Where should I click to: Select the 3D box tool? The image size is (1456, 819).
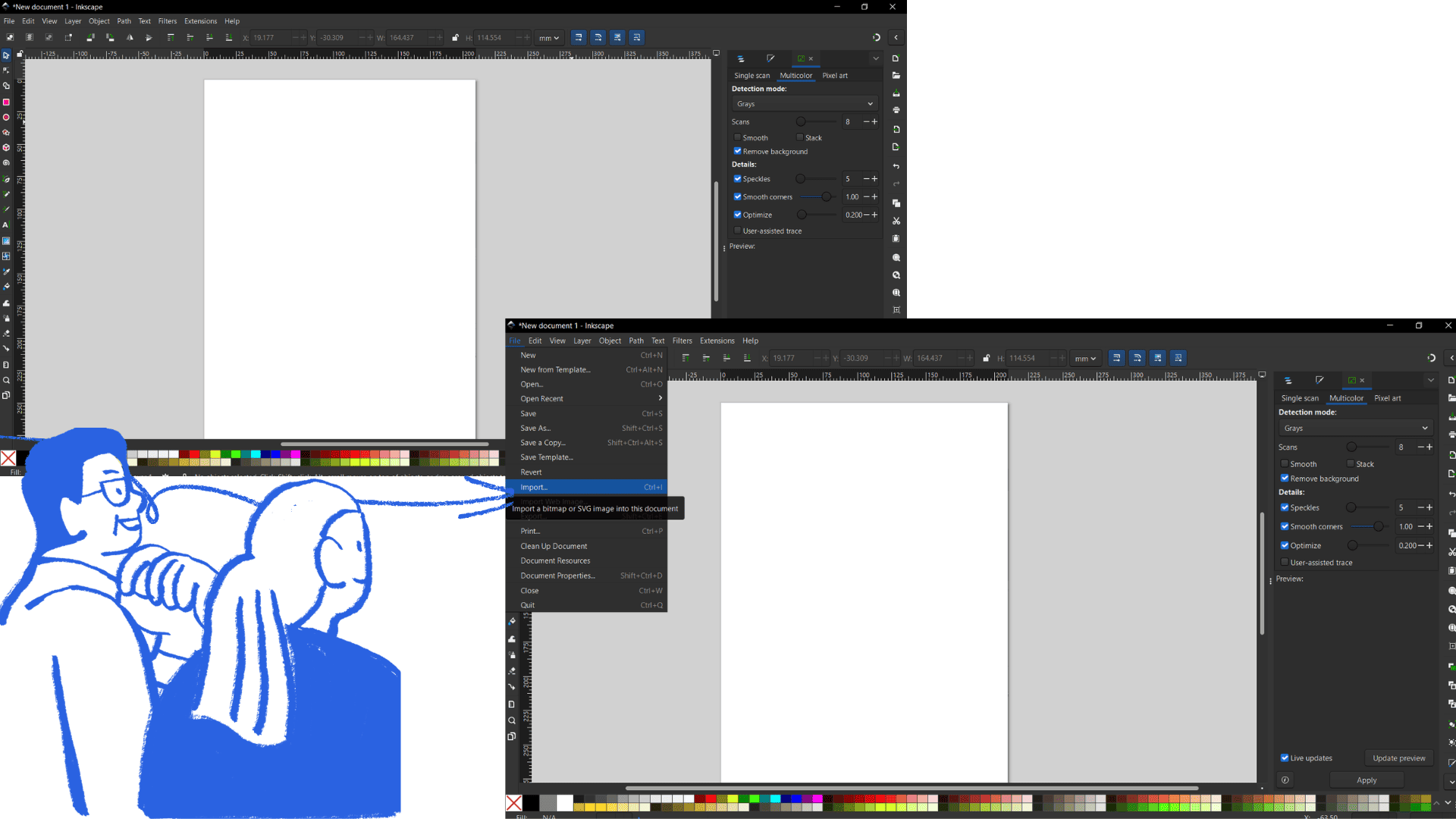pyautogui.click(x=6, y=148)
